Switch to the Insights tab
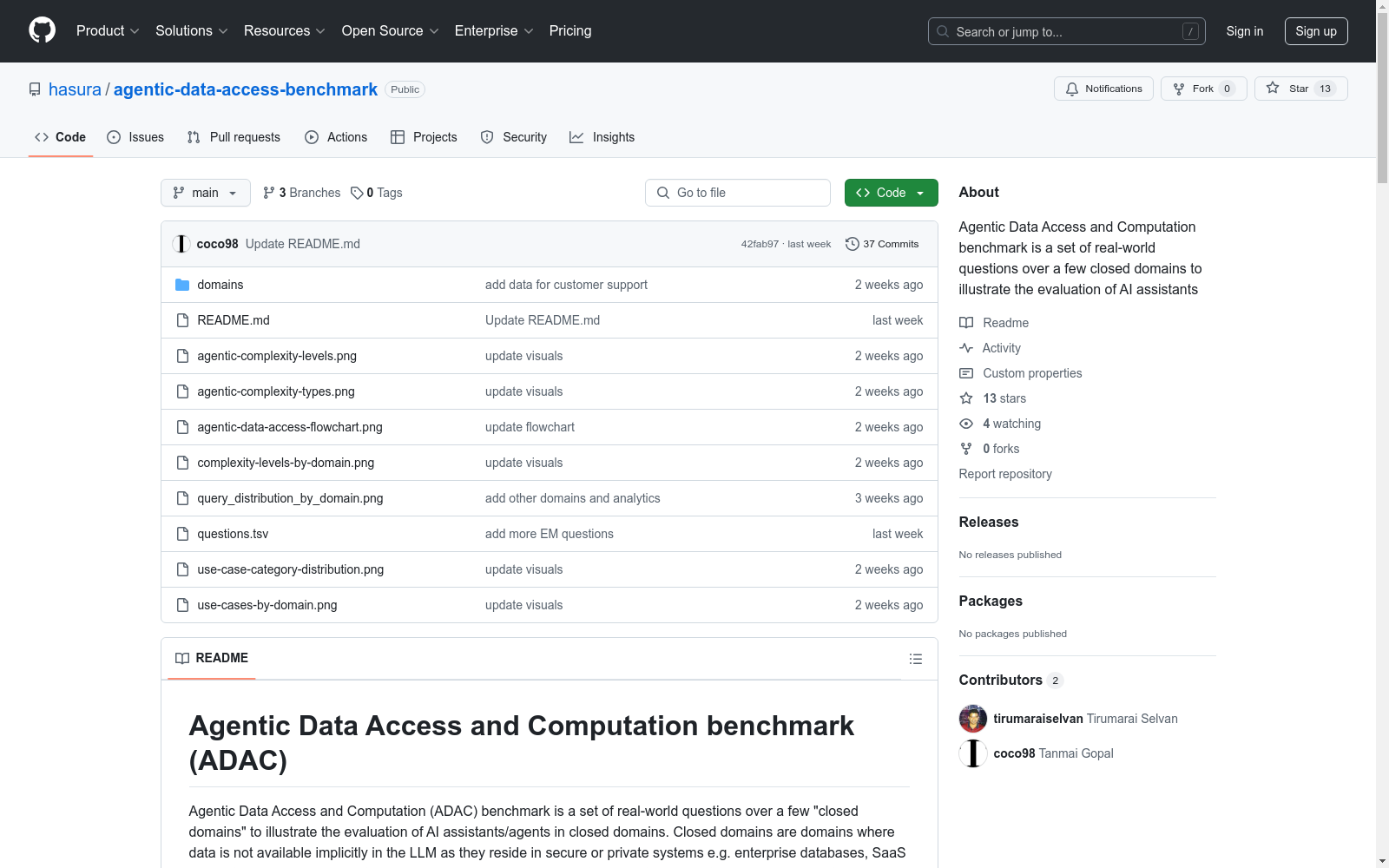The image size is (1389, 868). pyautogui.click(x=602, y=137)
